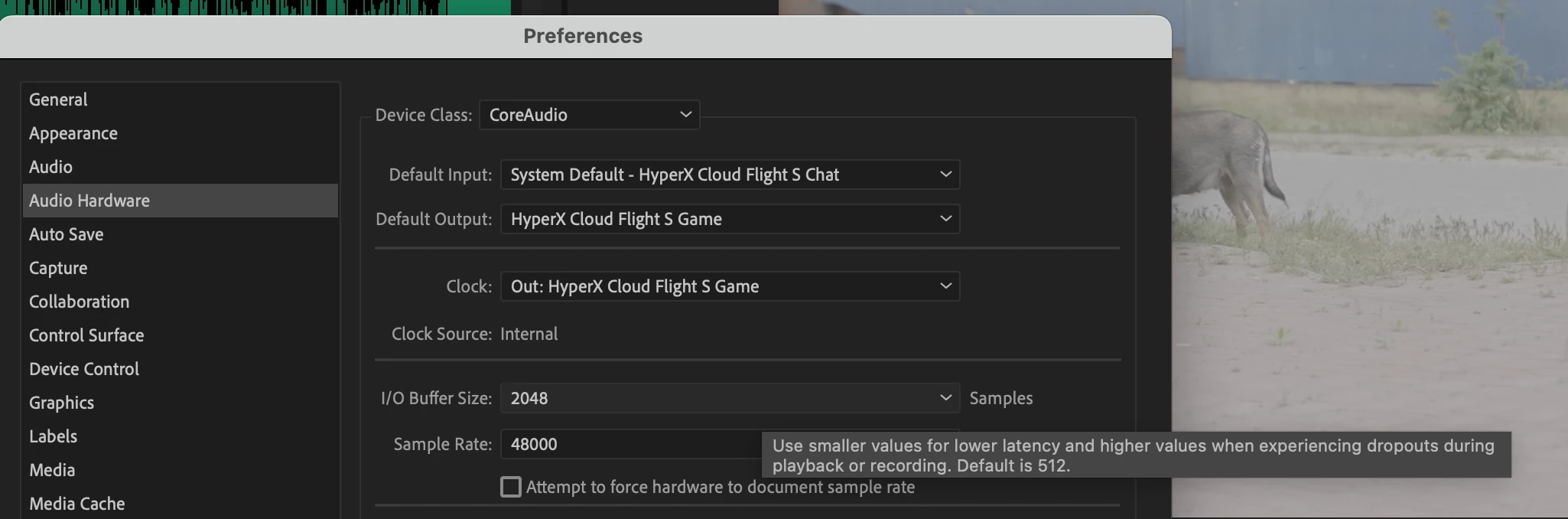Click the Samples unit label
Screen dimensions: 1568x519
(x=1000, y=398)
